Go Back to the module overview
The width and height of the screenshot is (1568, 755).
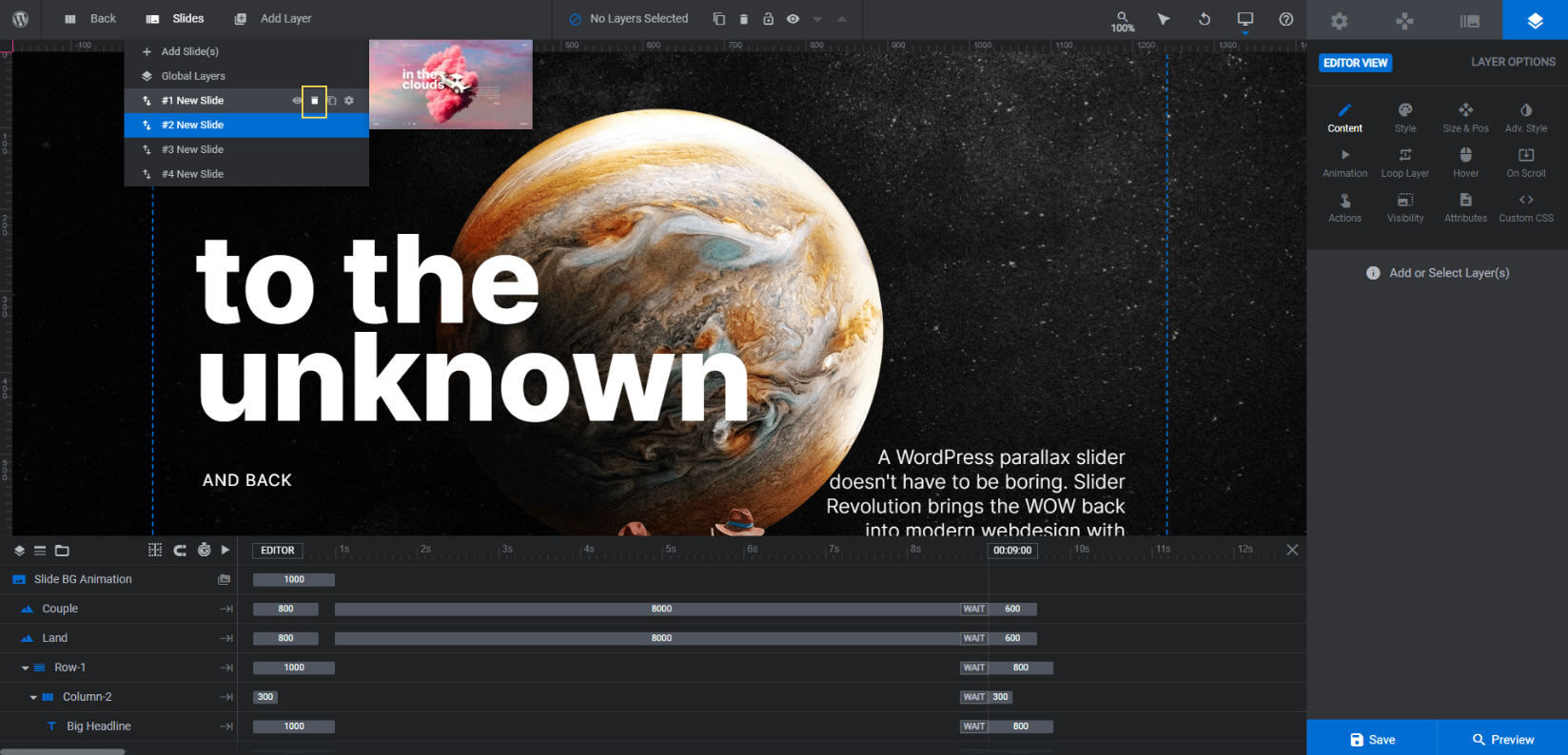tap(90, 19)
